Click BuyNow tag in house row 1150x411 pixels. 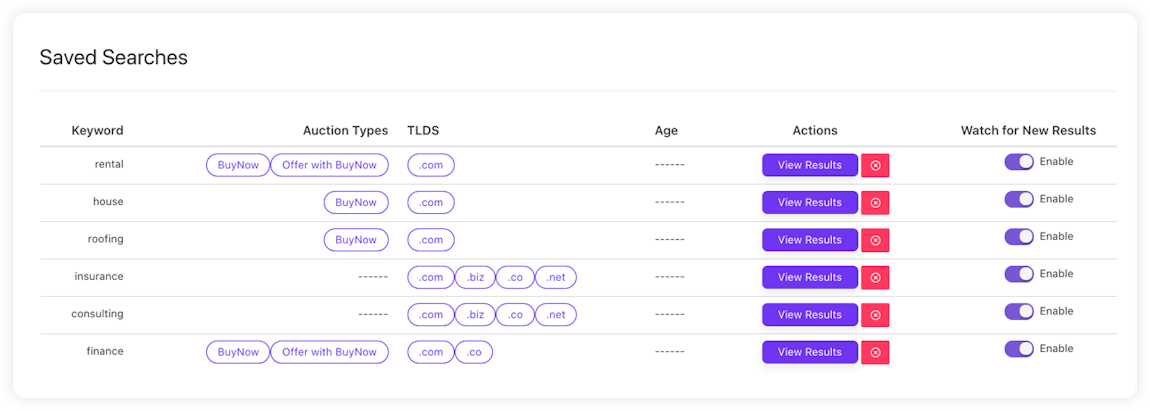click(x=356, y=202)
